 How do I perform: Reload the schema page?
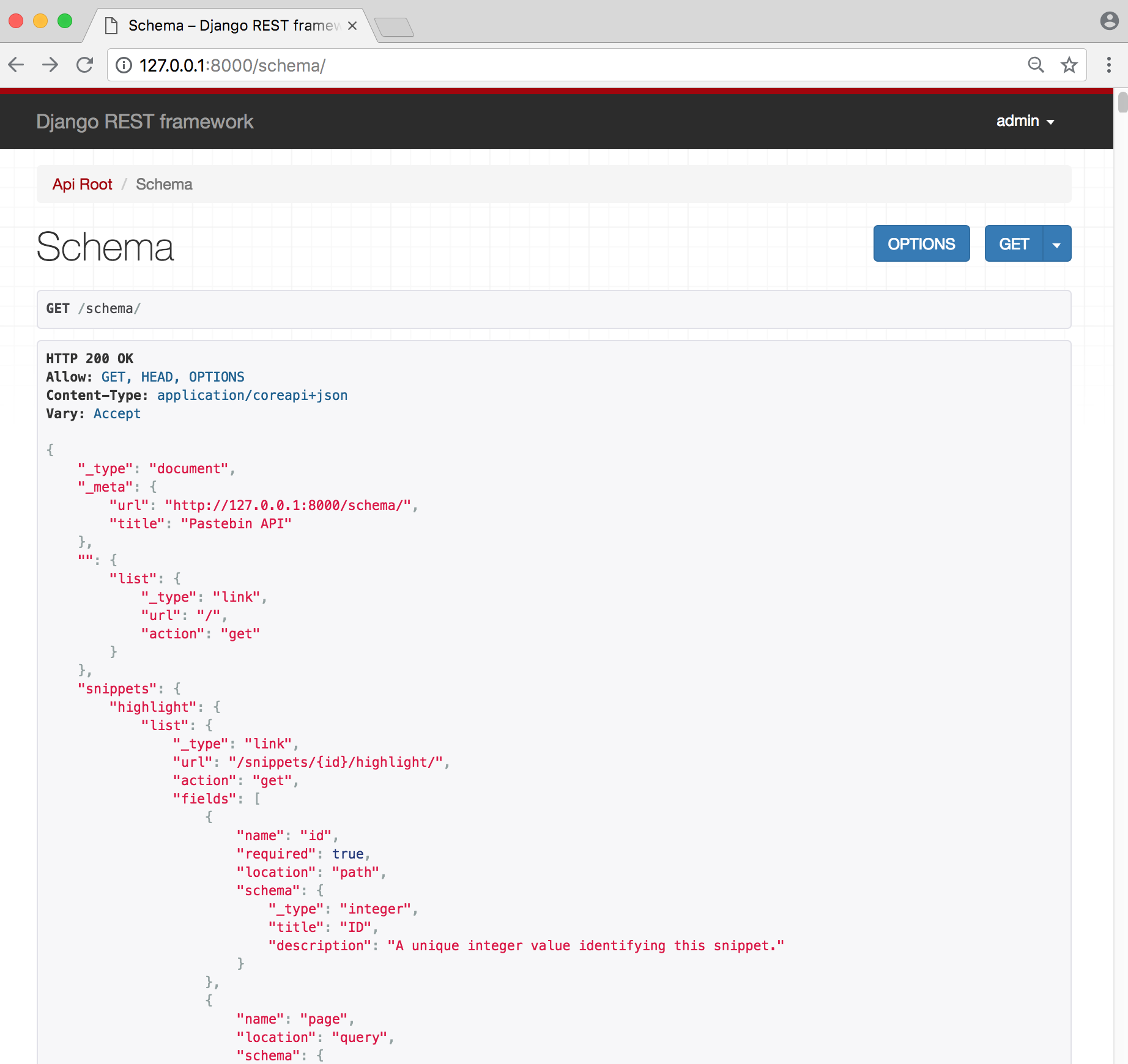(85, 65)
